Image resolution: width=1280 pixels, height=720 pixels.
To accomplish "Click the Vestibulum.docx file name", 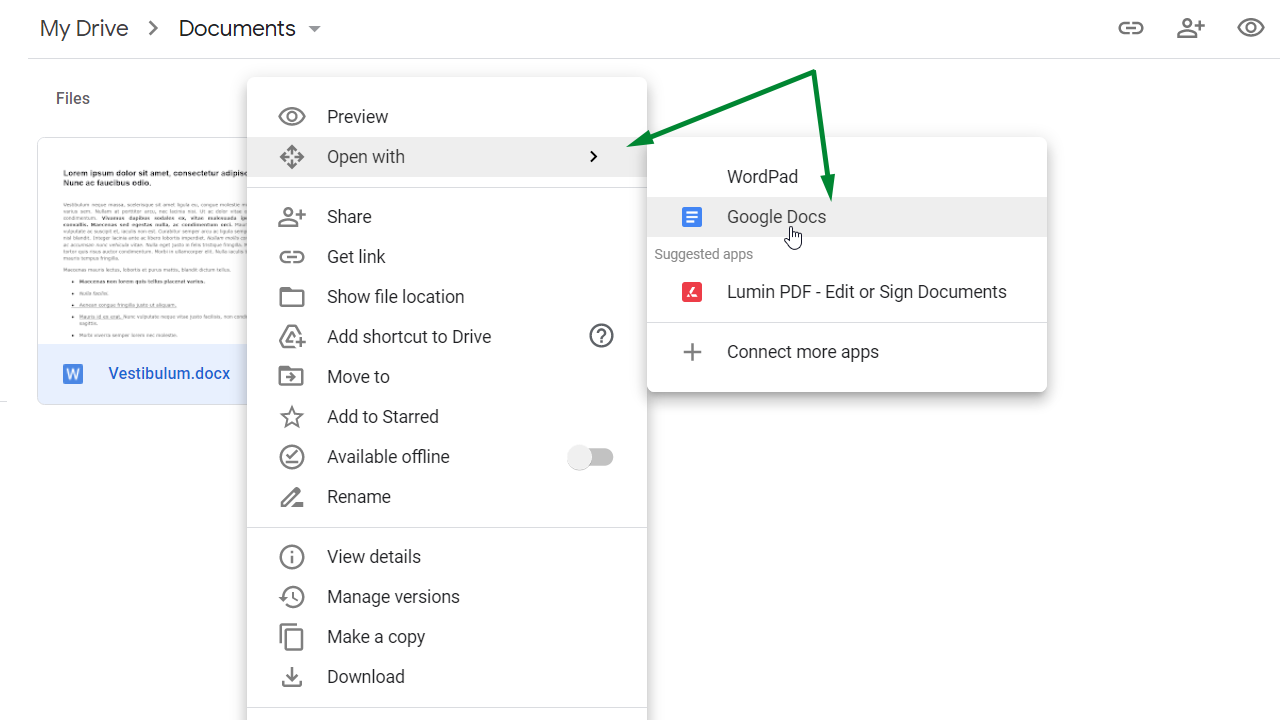I will [169, 374].
